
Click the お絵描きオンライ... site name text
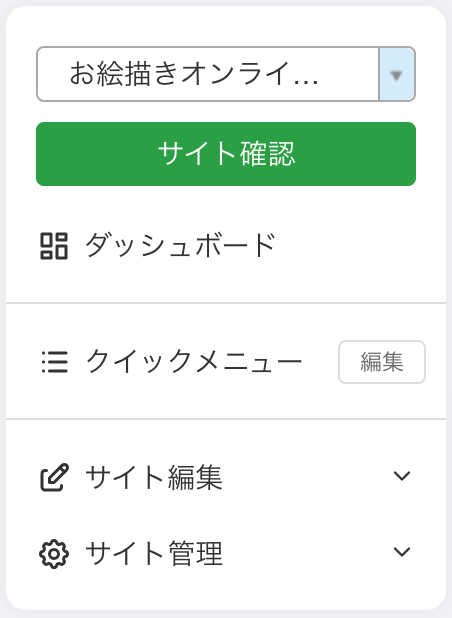[193, 74]
